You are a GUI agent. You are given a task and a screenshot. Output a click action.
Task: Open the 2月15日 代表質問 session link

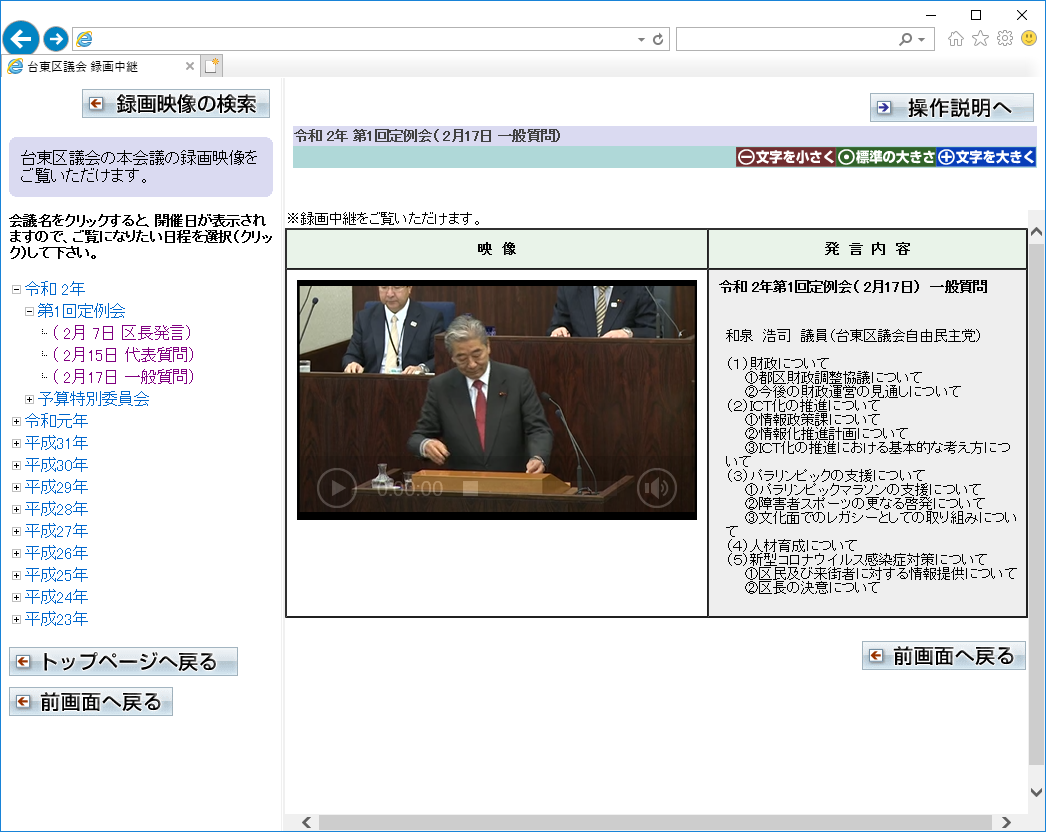[123, 355]
